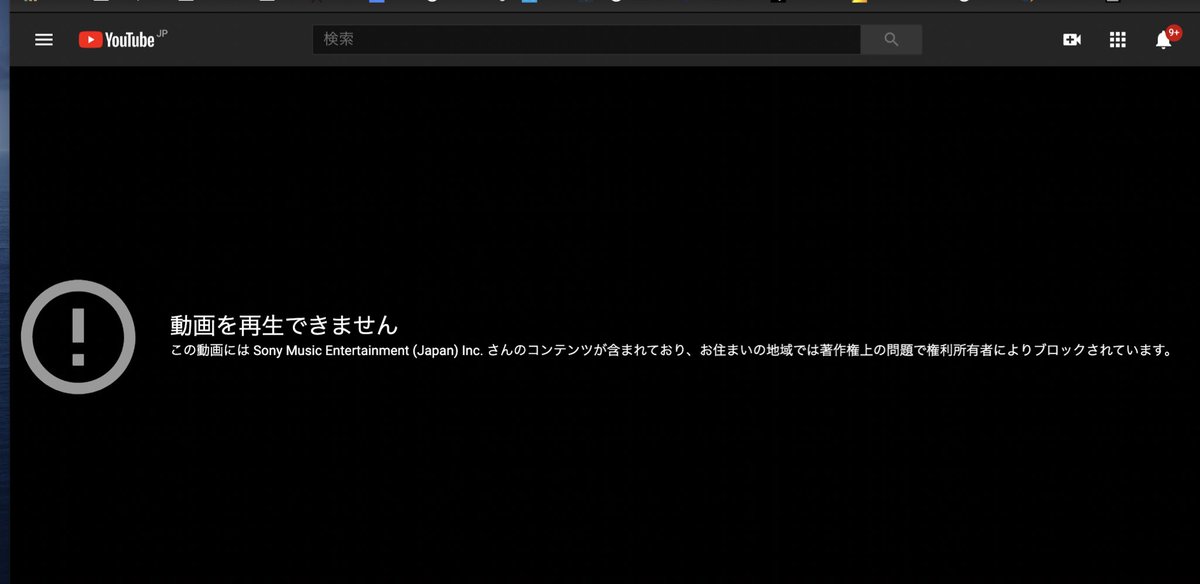Viewport: 1200px width, 584px height.
Task: Focus the 検索 search input field
Action: pos(586,39)
